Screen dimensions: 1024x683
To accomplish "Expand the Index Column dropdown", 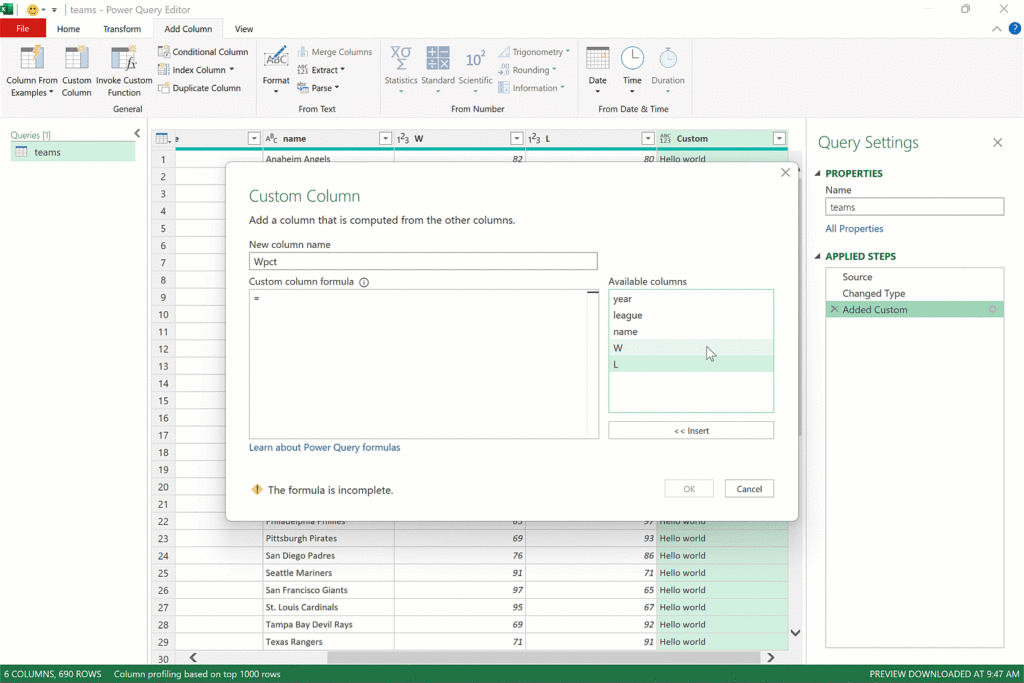I will tap(232, 70).
